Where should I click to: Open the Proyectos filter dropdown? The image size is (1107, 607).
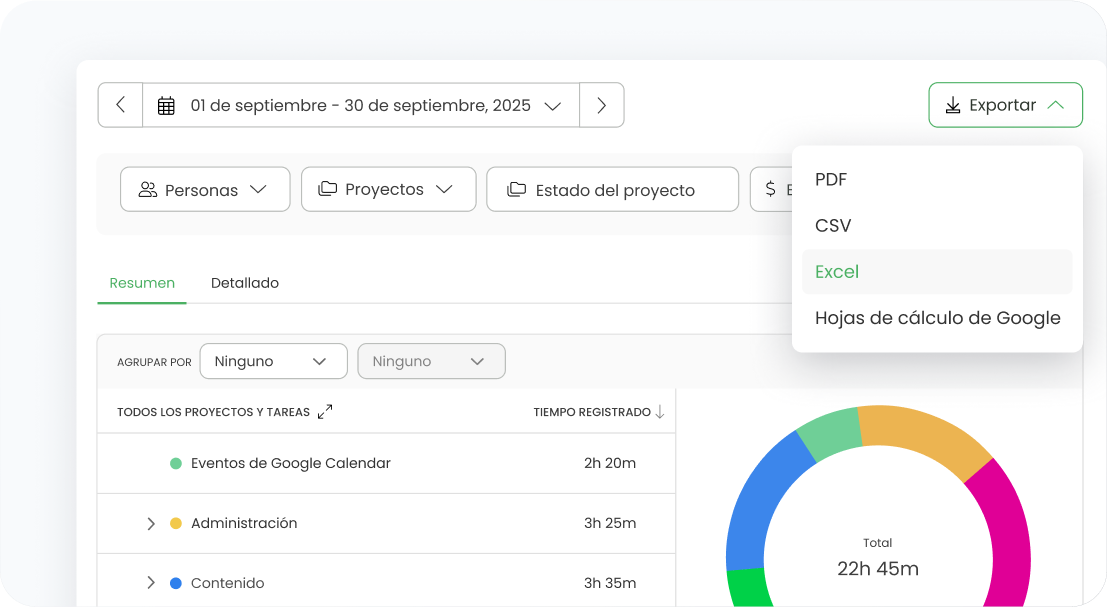[x=389, y=189]
